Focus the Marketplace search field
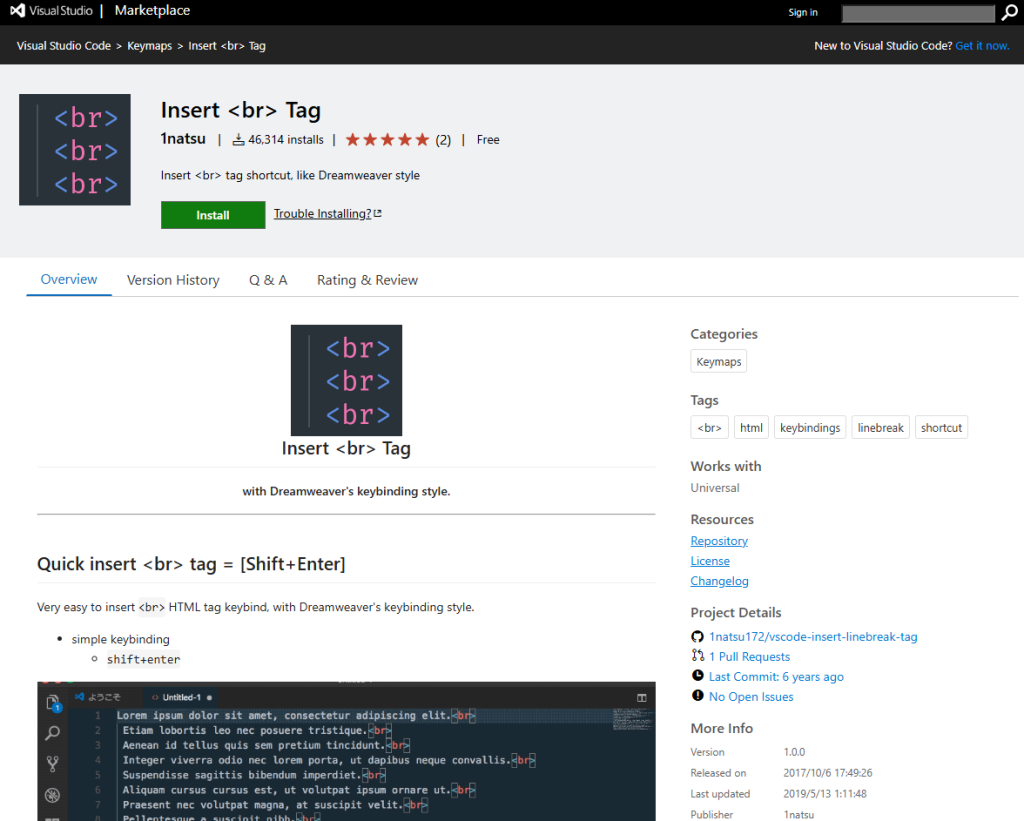The width and height of the screenshot is (1024, 821). pos(918,13)
